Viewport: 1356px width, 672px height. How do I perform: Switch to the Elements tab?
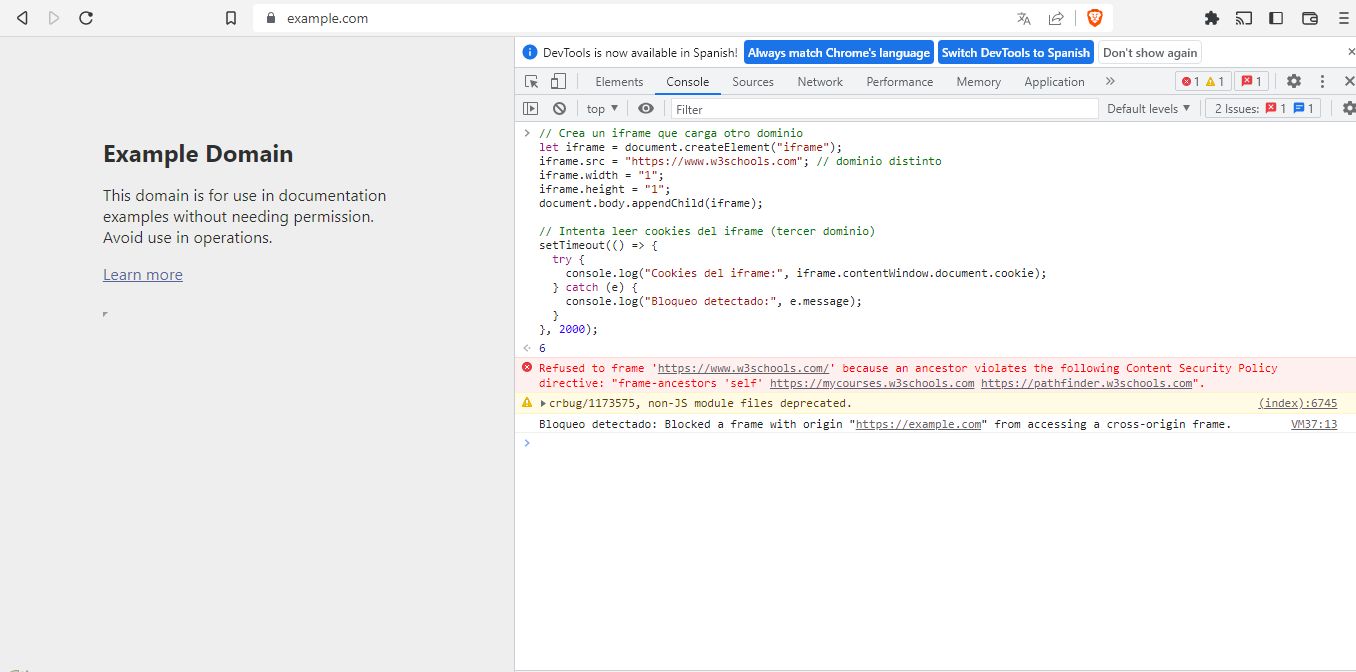619,82
